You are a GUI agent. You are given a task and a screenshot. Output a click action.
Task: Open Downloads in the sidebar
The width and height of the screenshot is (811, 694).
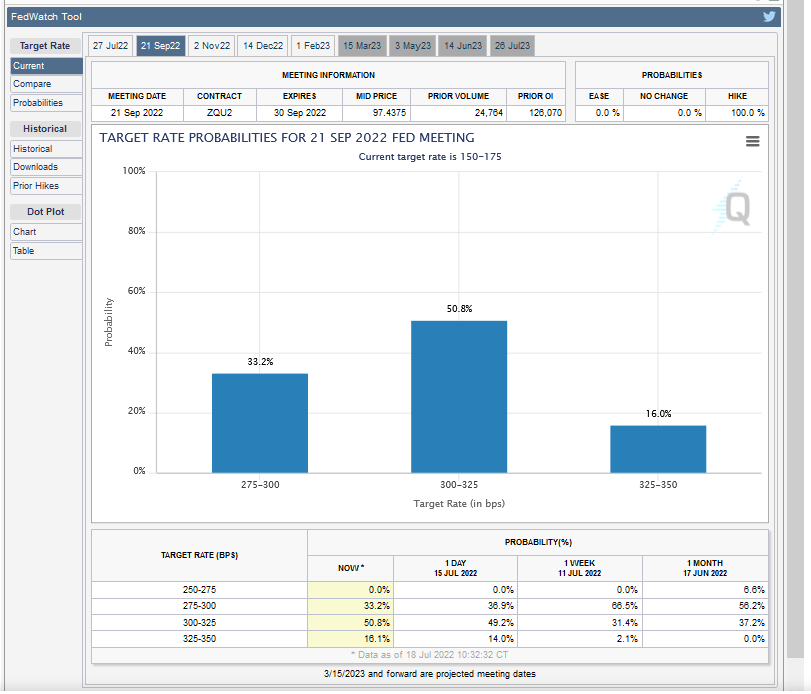coord(46,167)
